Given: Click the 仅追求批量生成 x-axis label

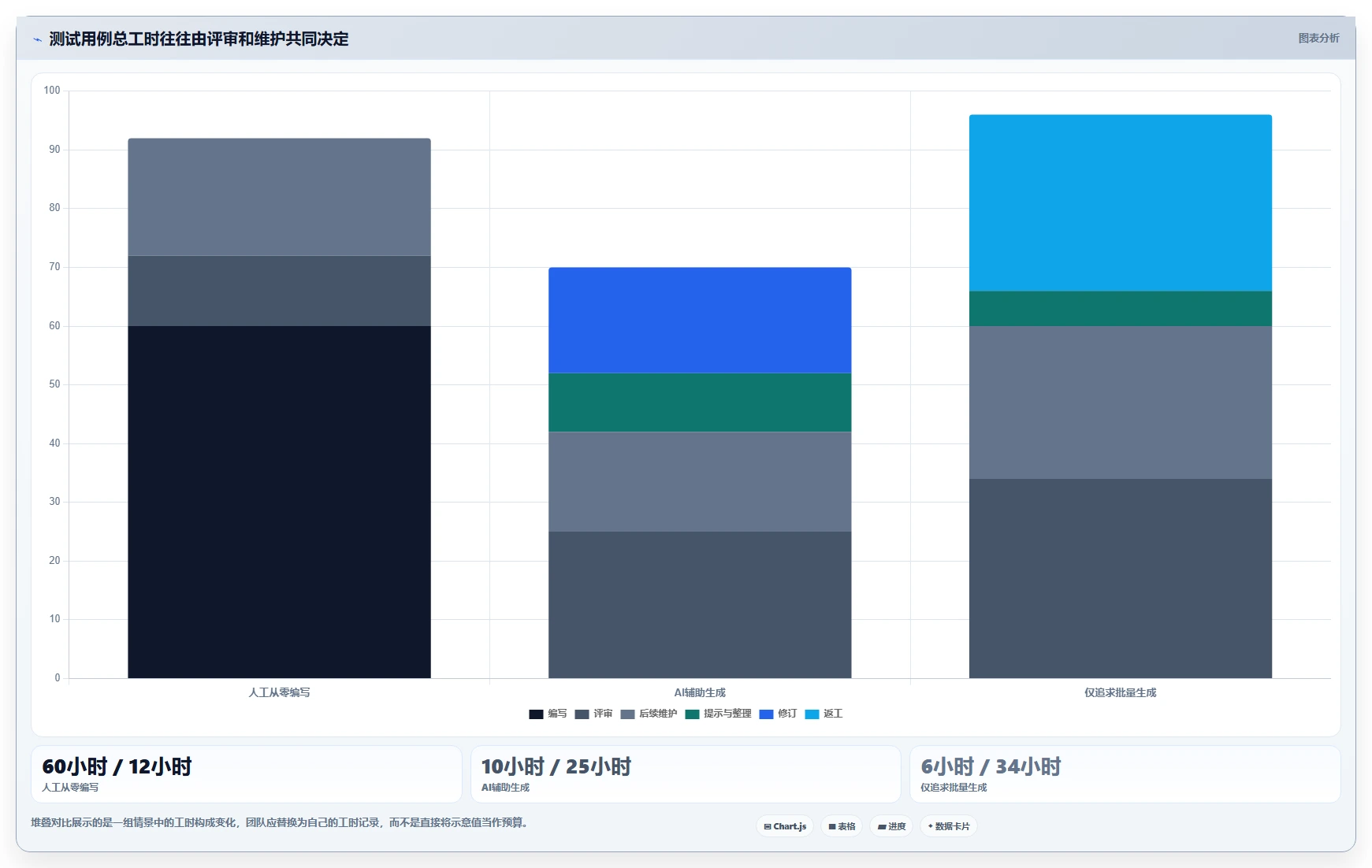Looking at the screenshot, I should click(1121, 692).
